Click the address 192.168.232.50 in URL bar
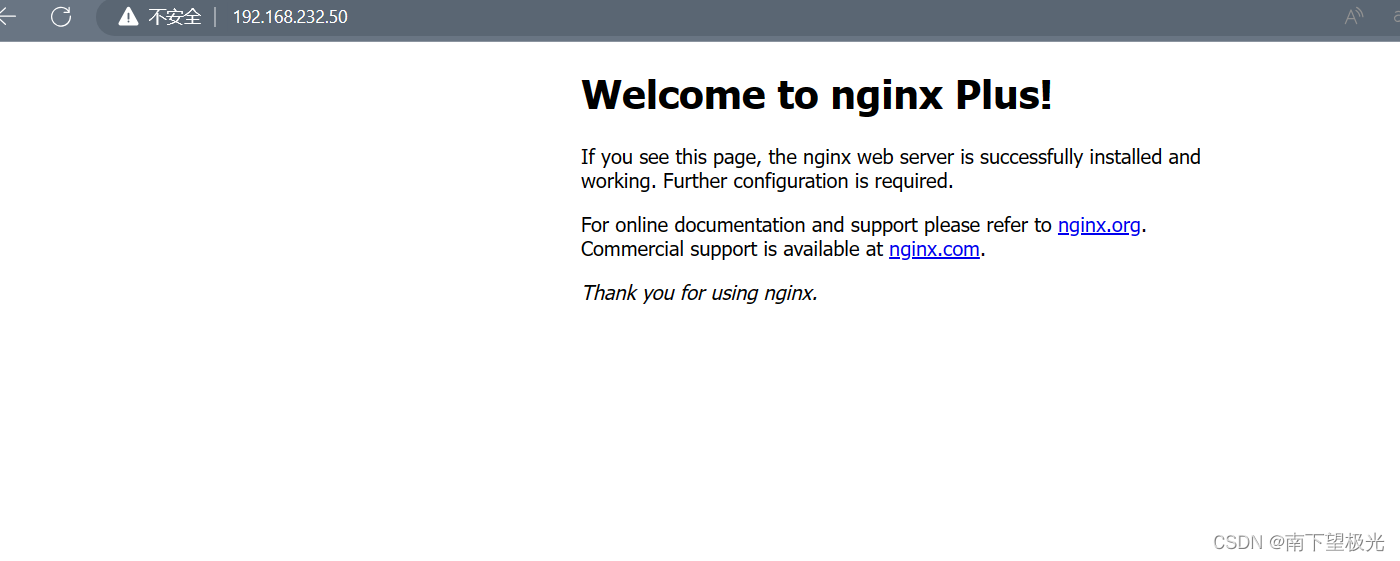 point(290,17)
